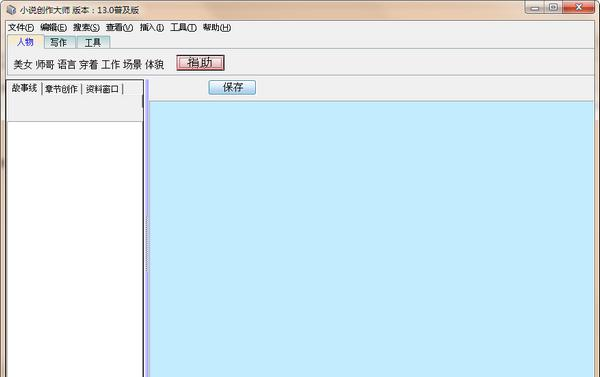Open the 编辑(E) menu

click(x=54, y=28)
